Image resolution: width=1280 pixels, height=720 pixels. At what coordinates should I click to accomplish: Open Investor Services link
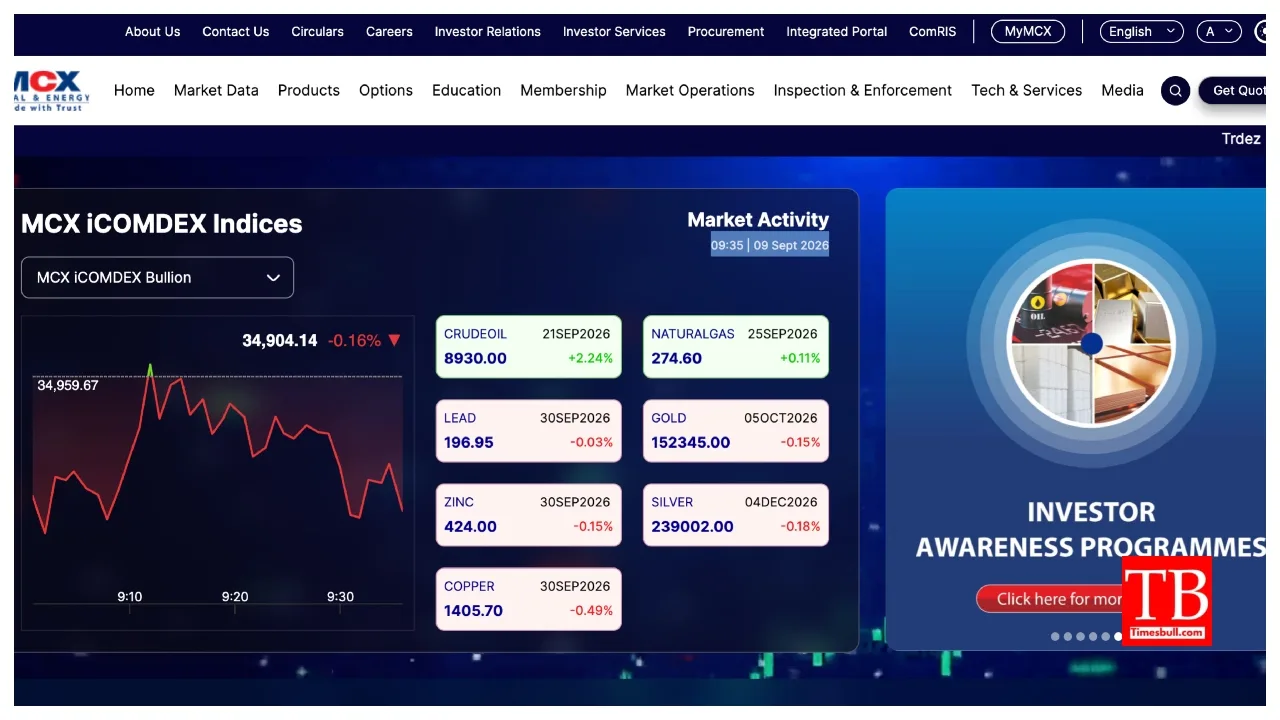click(614, 32)
